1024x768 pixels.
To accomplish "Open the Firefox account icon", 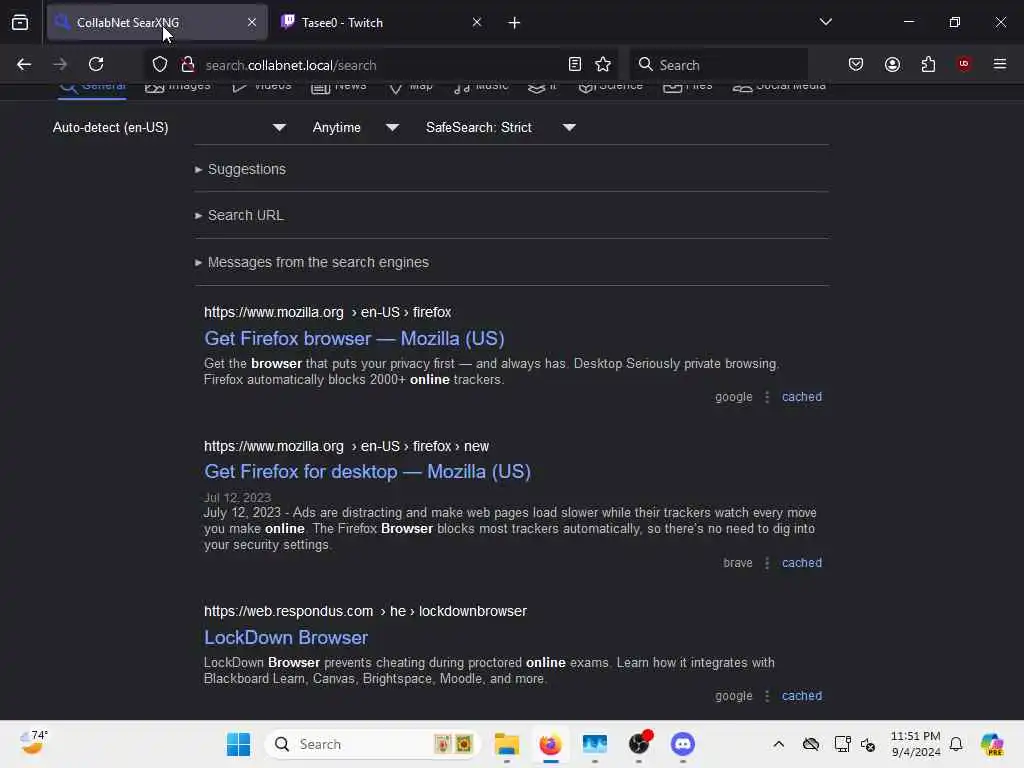I will click(892, 64).
